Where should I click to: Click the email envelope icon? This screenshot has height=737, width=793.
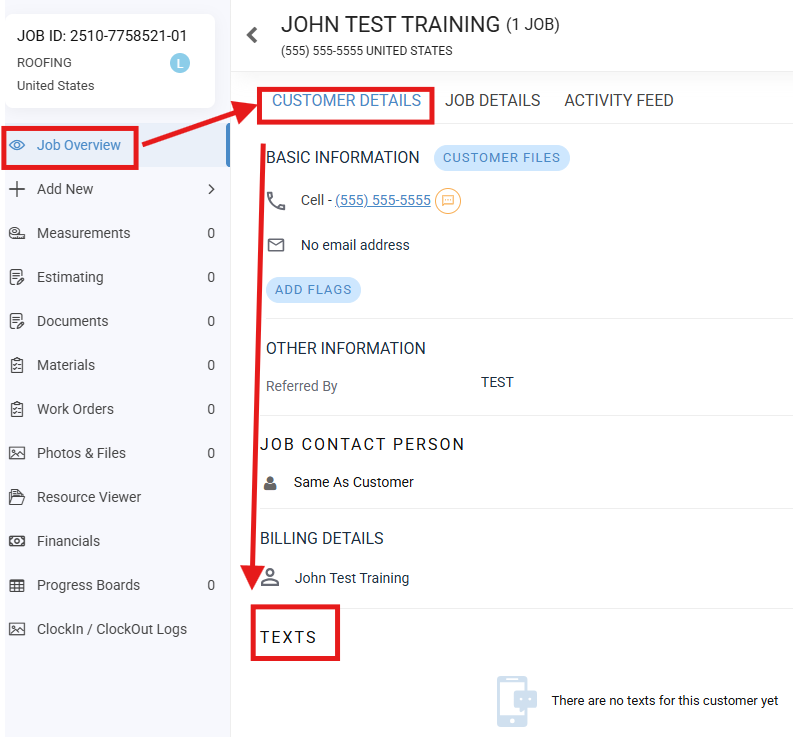point(276,245)
